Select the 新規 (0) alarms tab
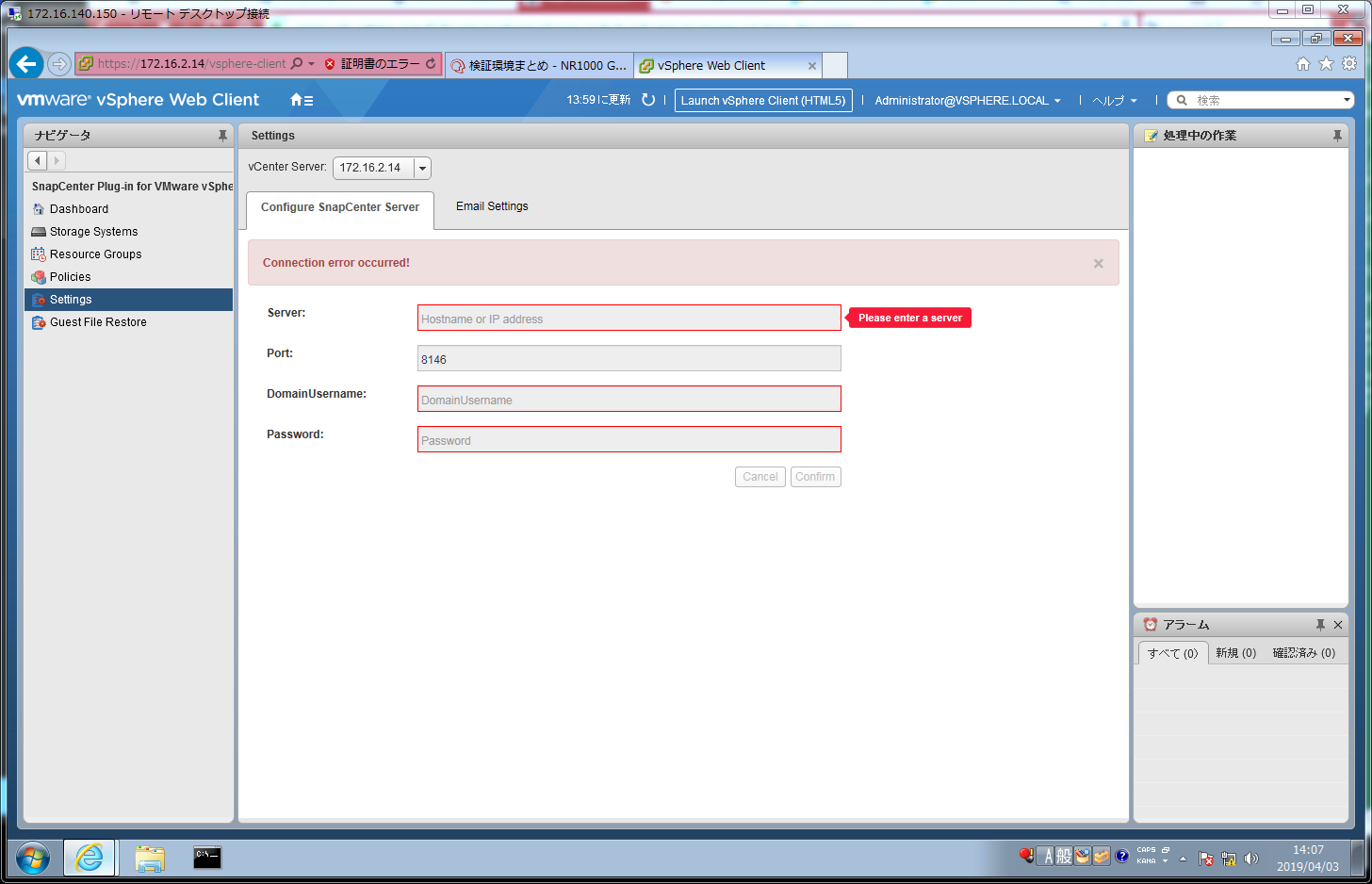Screen dimensions: 1372x884 pyautogui.click(x=1235, y=653)
